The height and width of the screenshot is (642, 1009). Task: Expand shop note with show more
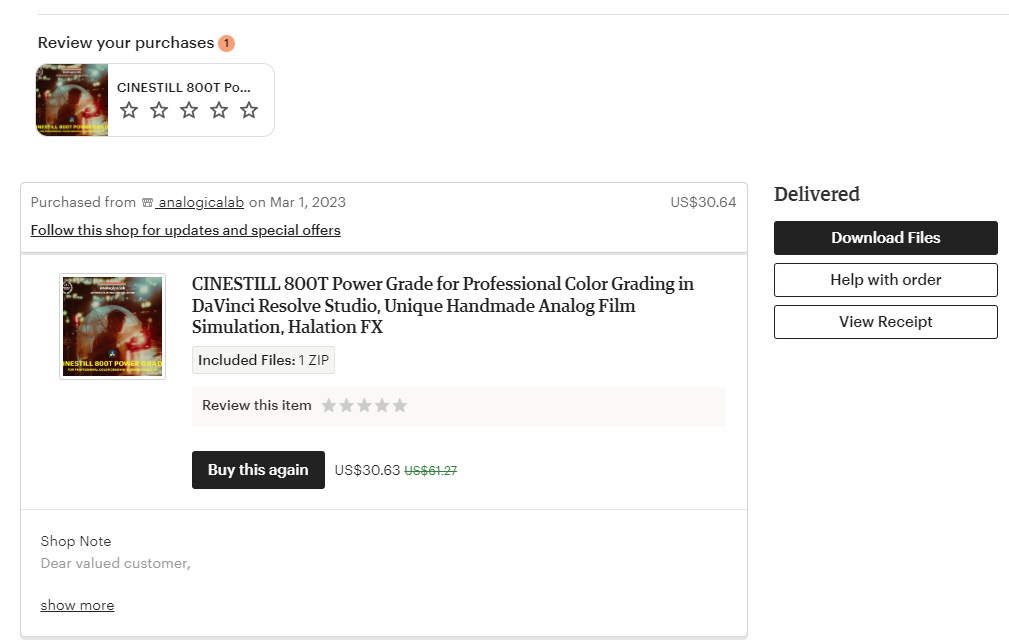pyautogui.click(x=77, y=605)
